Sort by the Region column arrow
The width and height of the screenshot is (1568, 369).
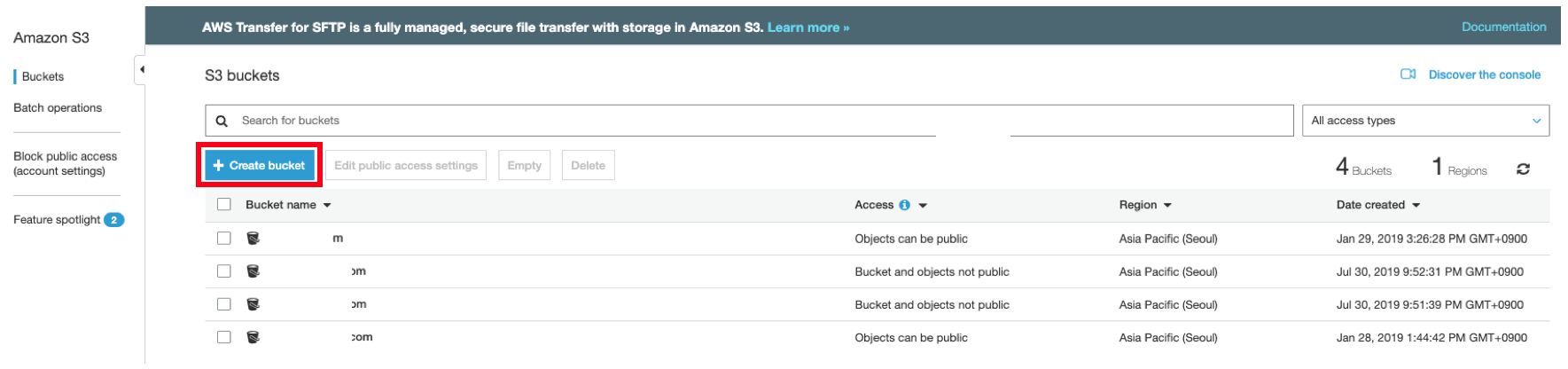pyautogui.click(x=1167, y=205)
